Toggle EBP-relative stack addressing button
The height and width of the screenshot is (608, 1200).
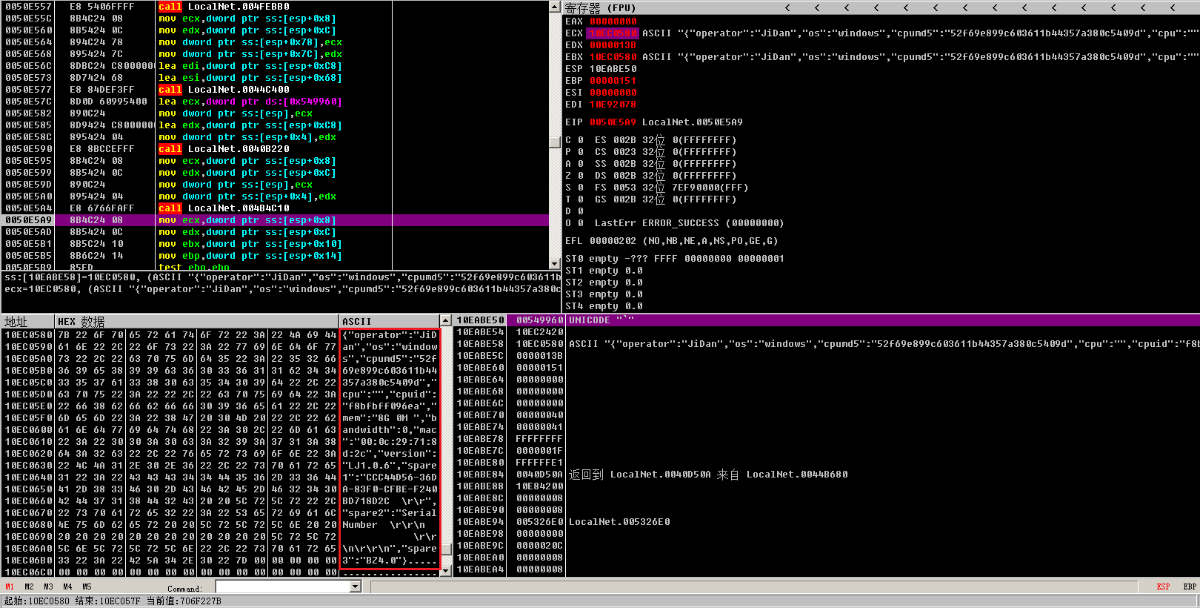click(x=1188, y=587)
